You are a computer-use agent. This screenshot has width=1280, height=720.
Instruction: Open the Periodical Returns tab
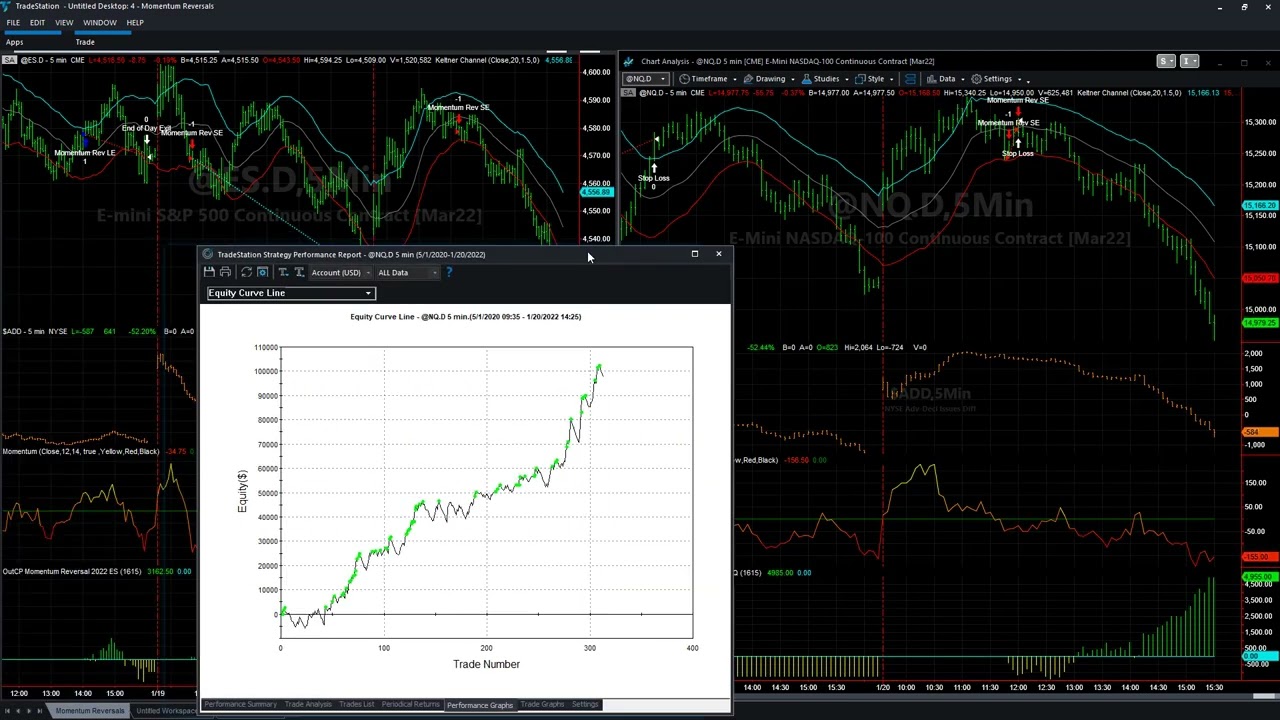410,705
